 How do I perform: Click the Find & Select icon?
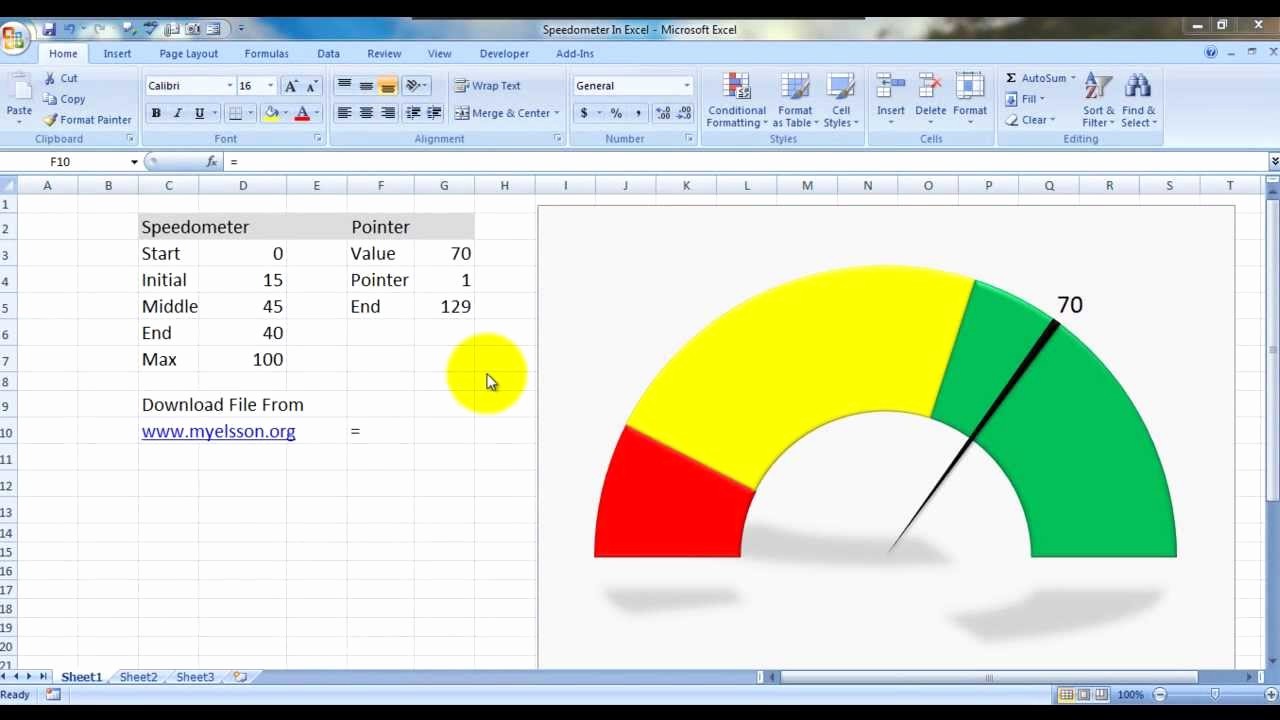(1140, 99)
